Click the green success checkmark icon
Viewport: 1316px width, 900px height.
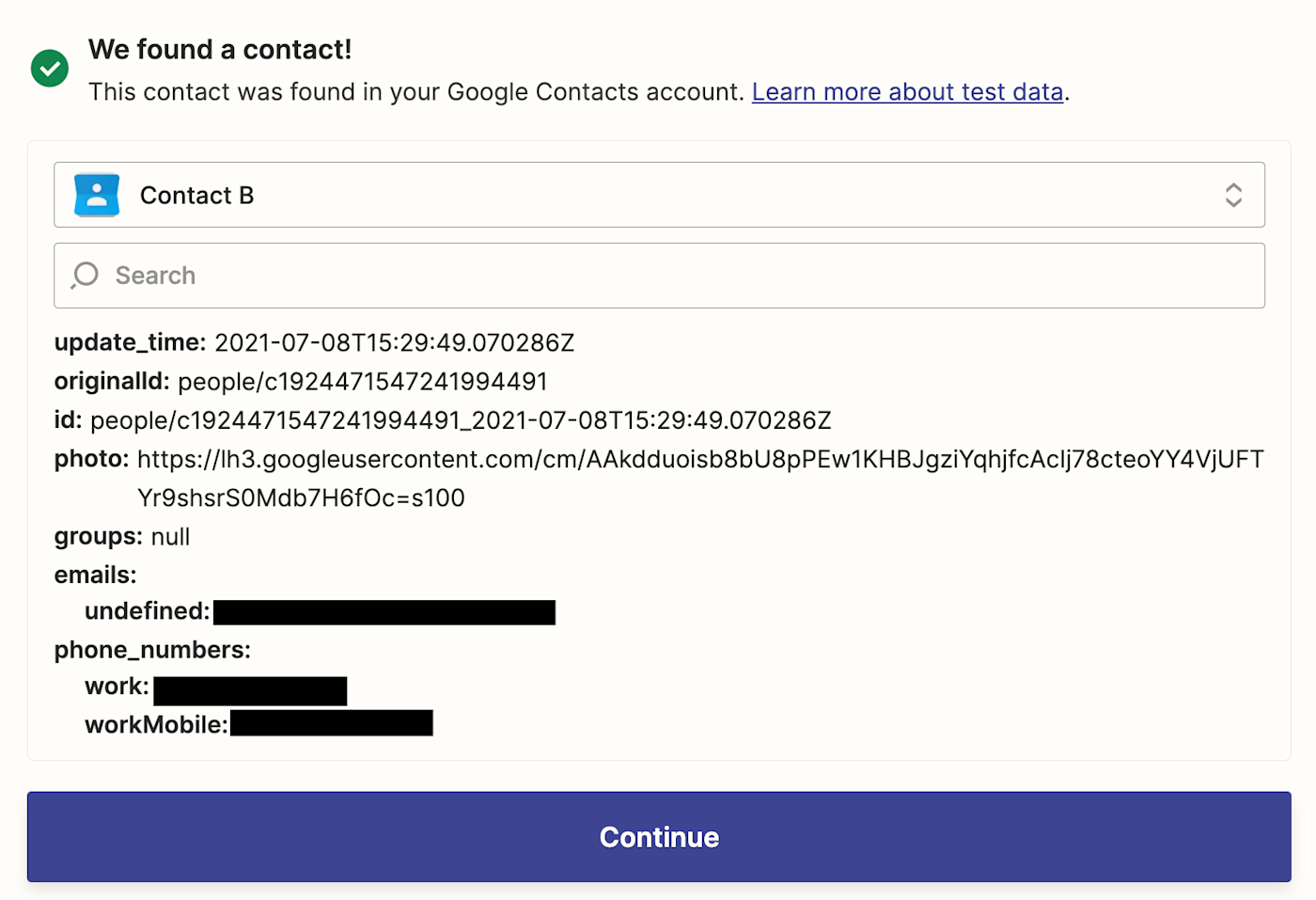pos(50,69)
